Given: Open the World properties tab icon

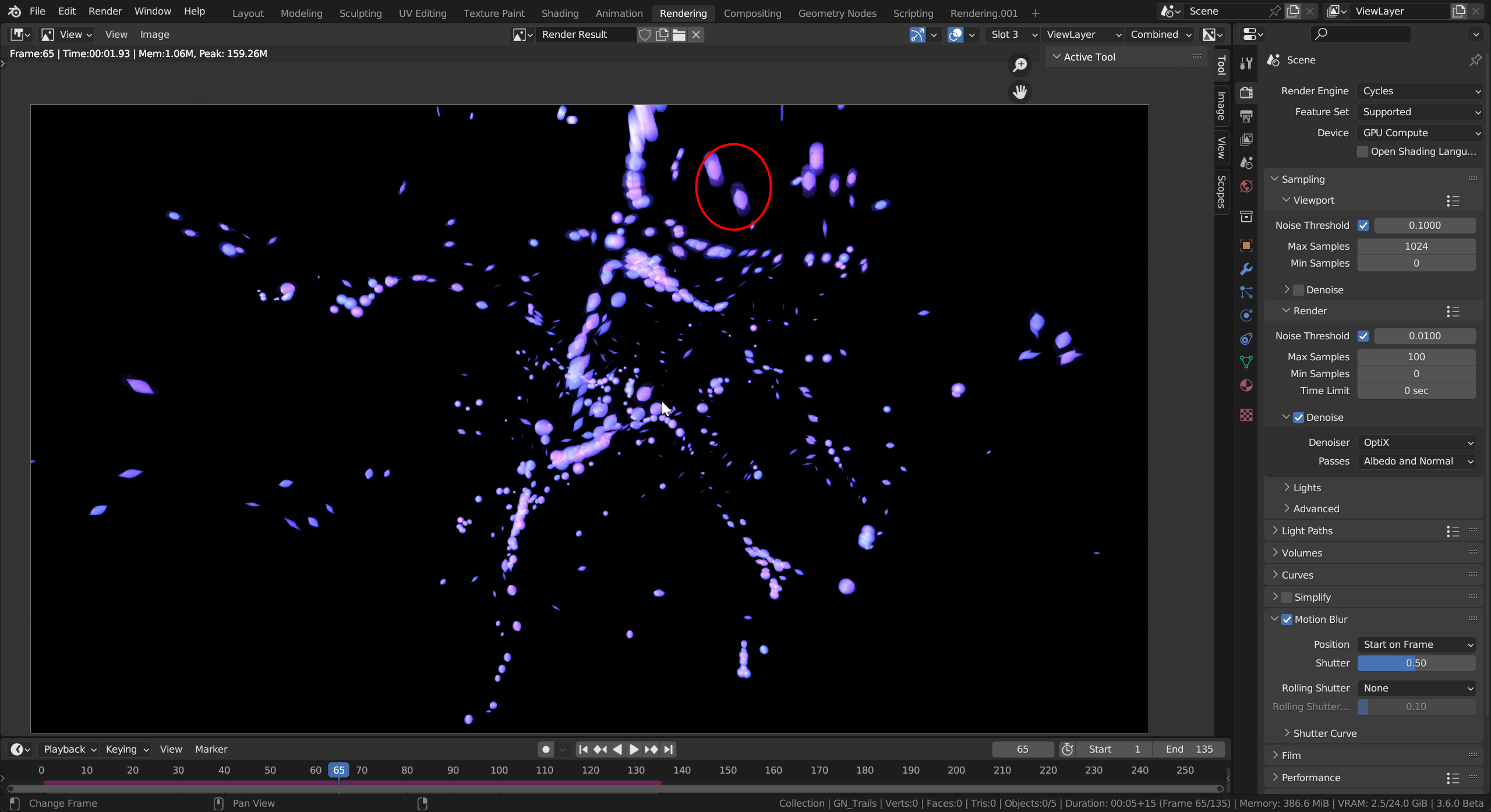Looking at the screenshot, I should (x=1246, y=186).
